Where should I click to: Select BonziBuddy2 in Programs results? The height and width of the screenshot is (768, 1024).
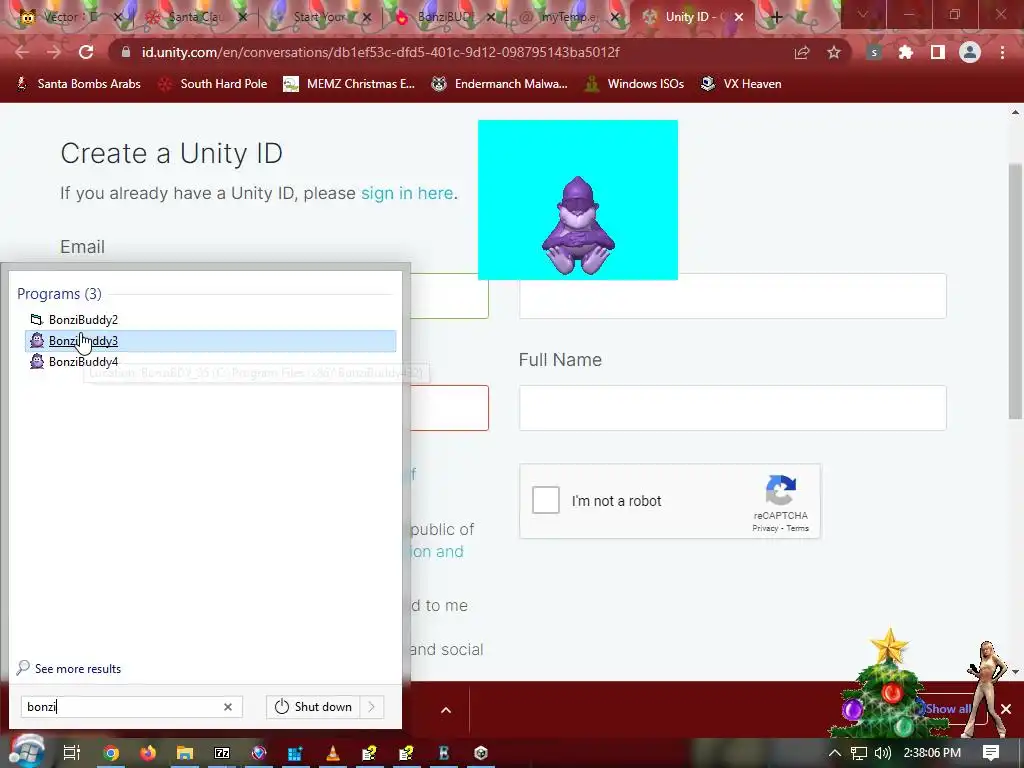click(x=210, y=319)
